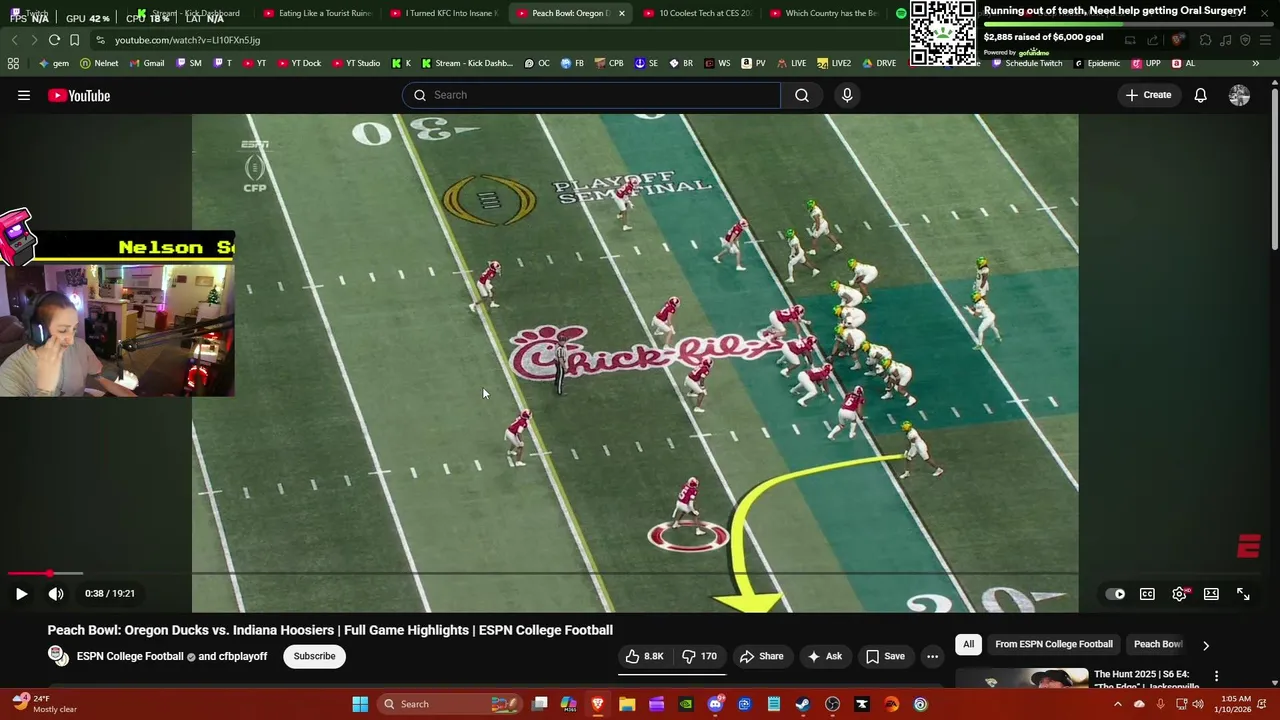Viewport: 1280px width, 720px height.
Task: Click the browser address bar URL
Action: click(187, 40)
